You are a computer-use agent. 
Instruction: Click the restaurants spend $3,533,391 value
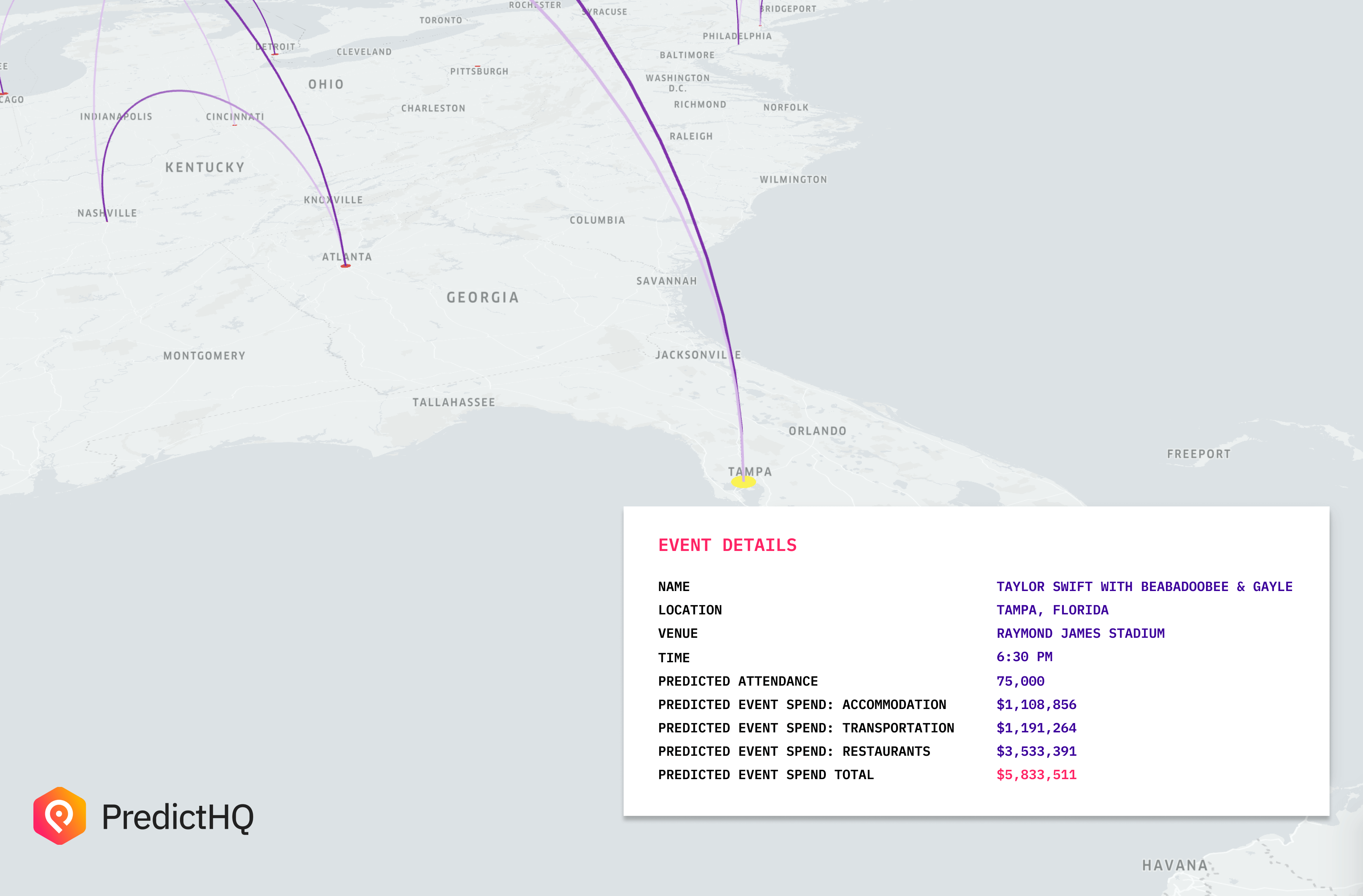pos(1036,751)
